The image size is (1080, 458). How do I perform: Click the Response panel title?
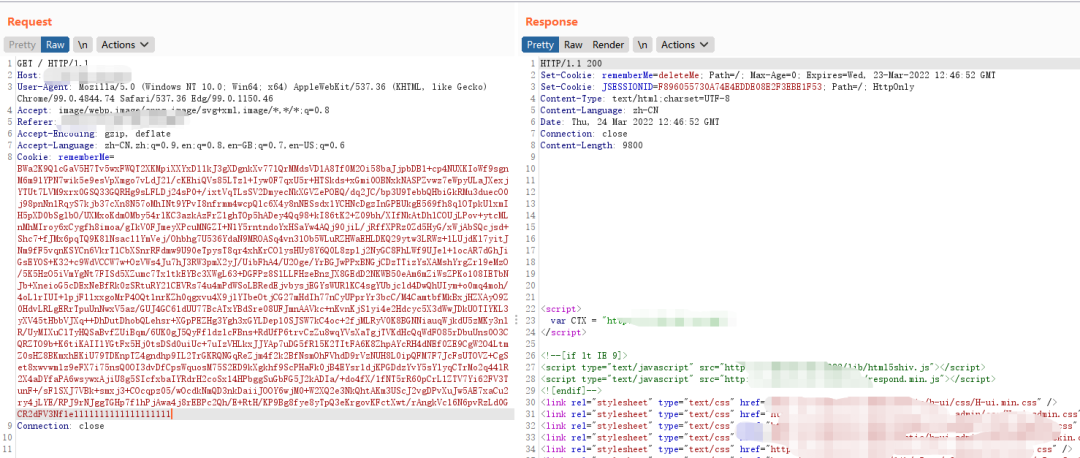[551, 21]
